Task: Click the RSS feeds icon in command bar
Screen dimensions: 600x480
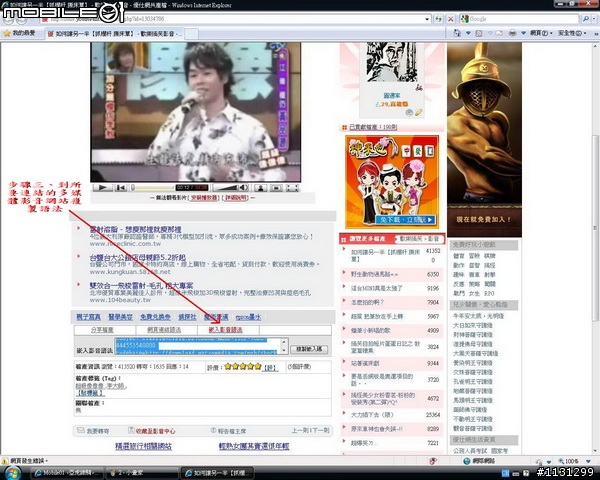Action: pyautogui.click(x=478, y=33)
